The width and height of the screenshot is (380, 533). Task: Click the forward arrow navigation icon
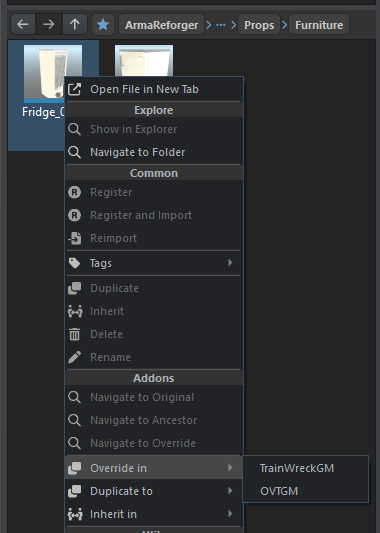49,24
